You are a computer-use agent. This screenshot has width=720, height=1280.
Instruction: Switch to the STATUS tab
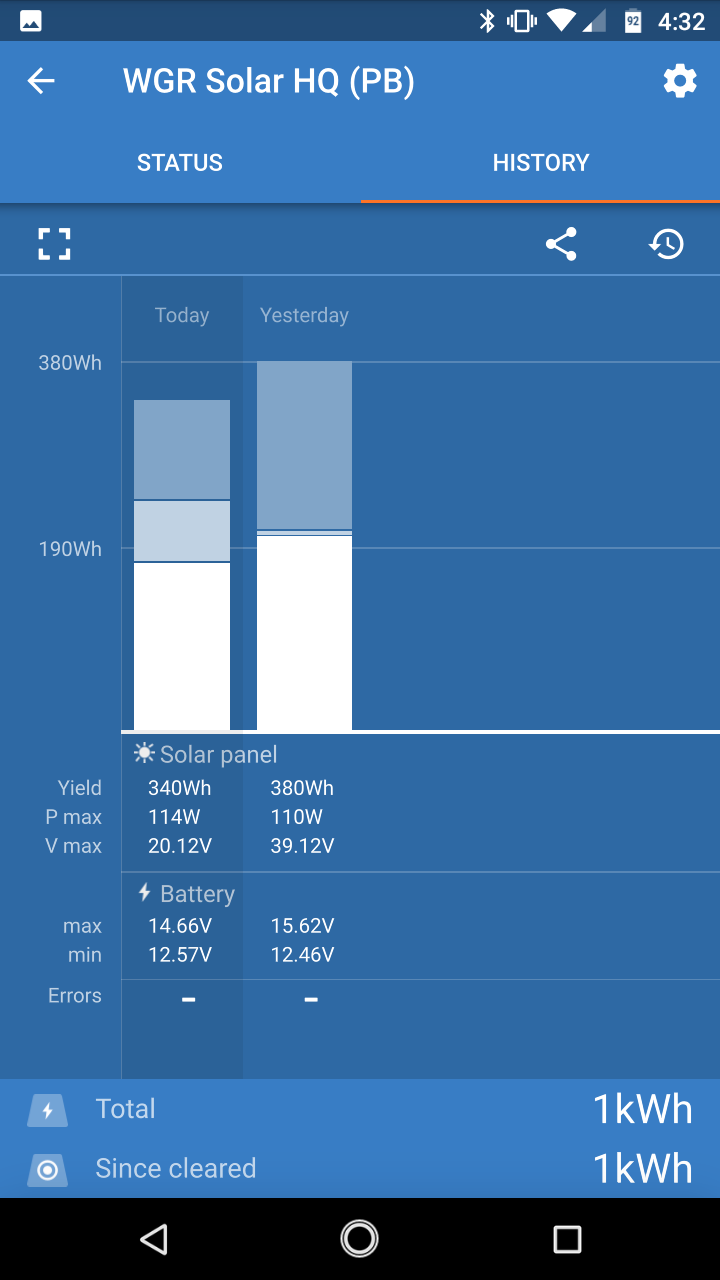(180, 163)
